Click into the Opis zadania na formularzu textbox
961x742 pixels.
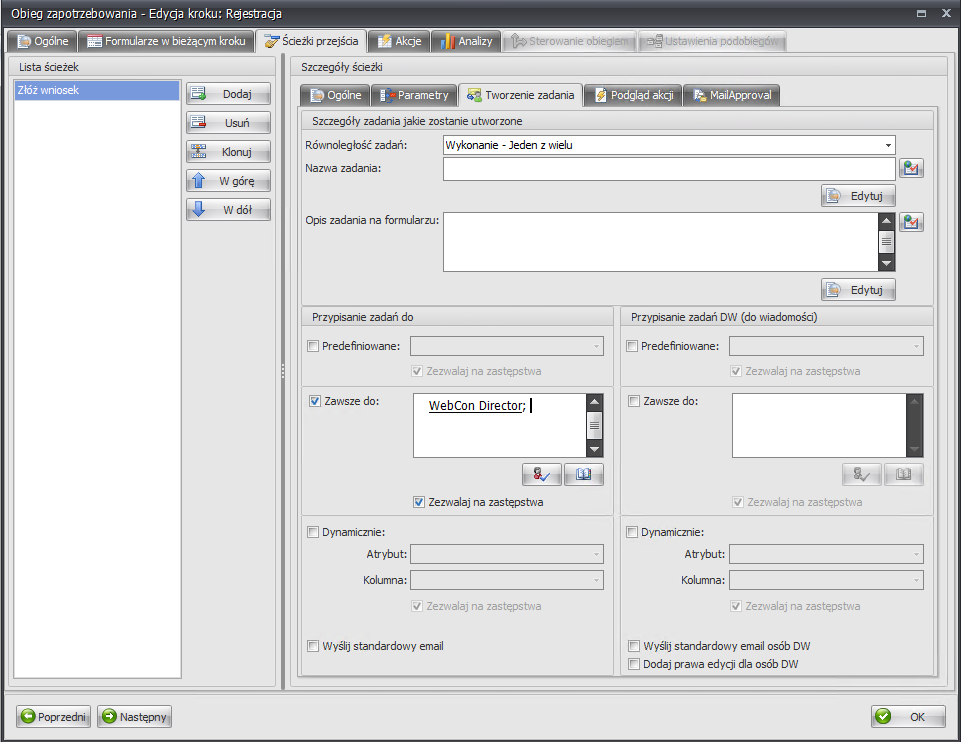click(661, 241)
